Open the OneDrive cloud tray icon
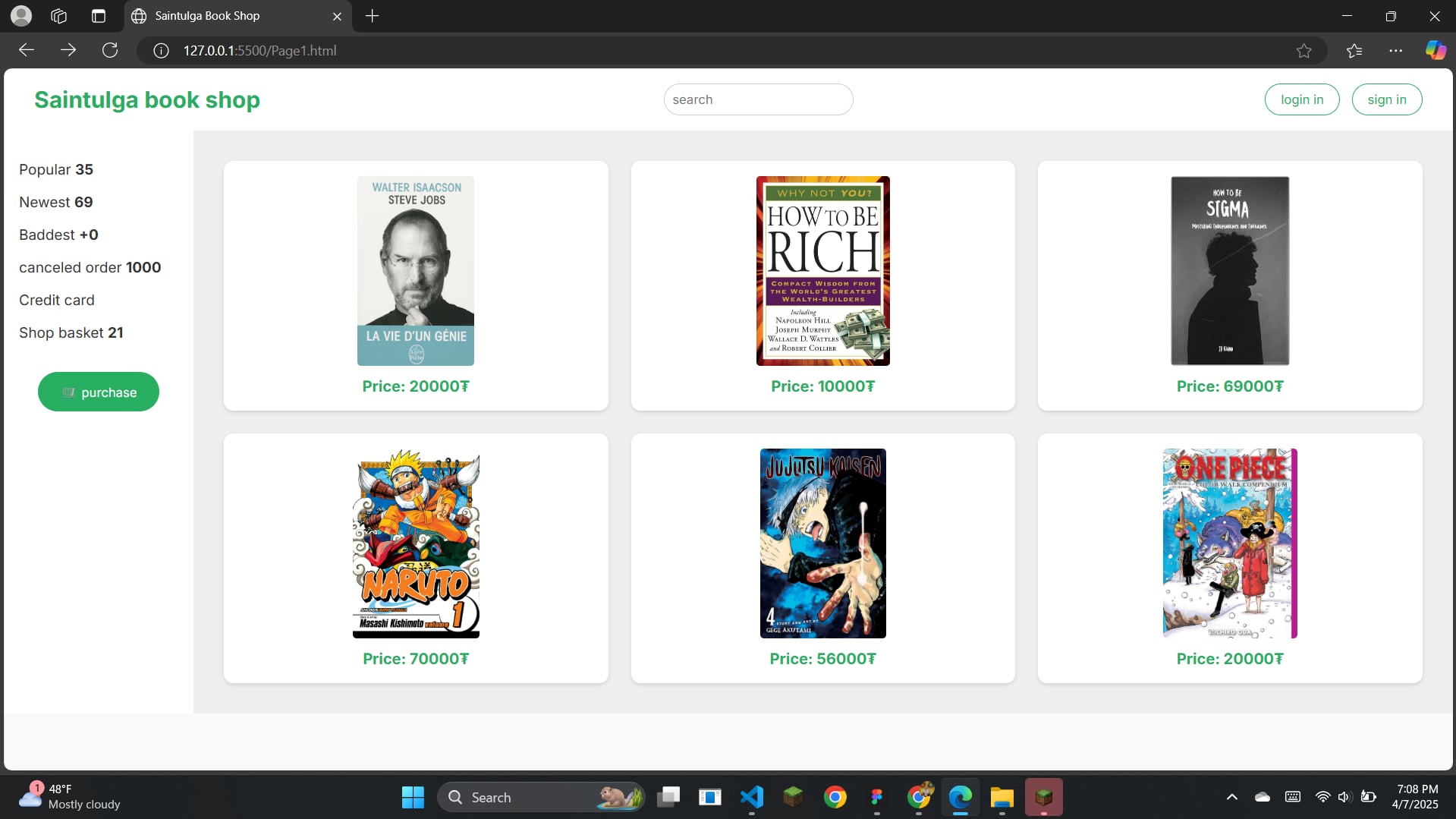 (x=1263, y=797)
